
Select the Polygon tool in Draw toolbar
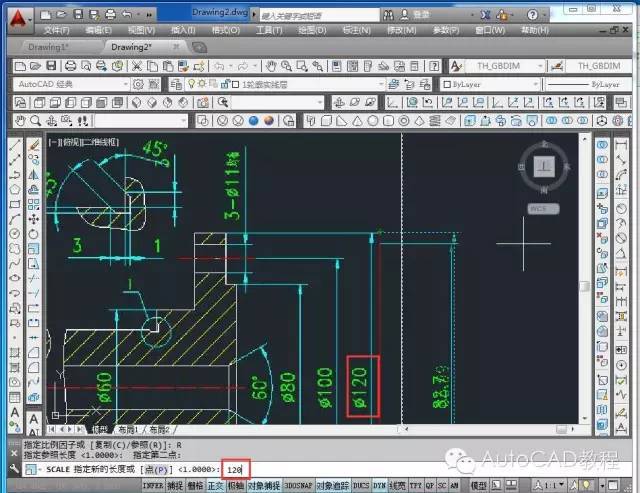tap(15, 189)
